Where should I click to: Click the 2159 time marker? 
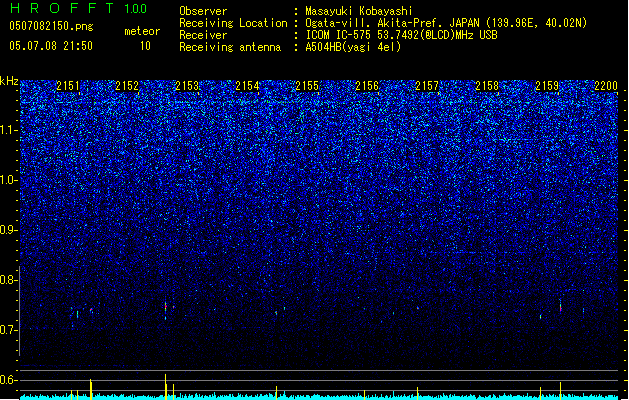coord(547,86)
